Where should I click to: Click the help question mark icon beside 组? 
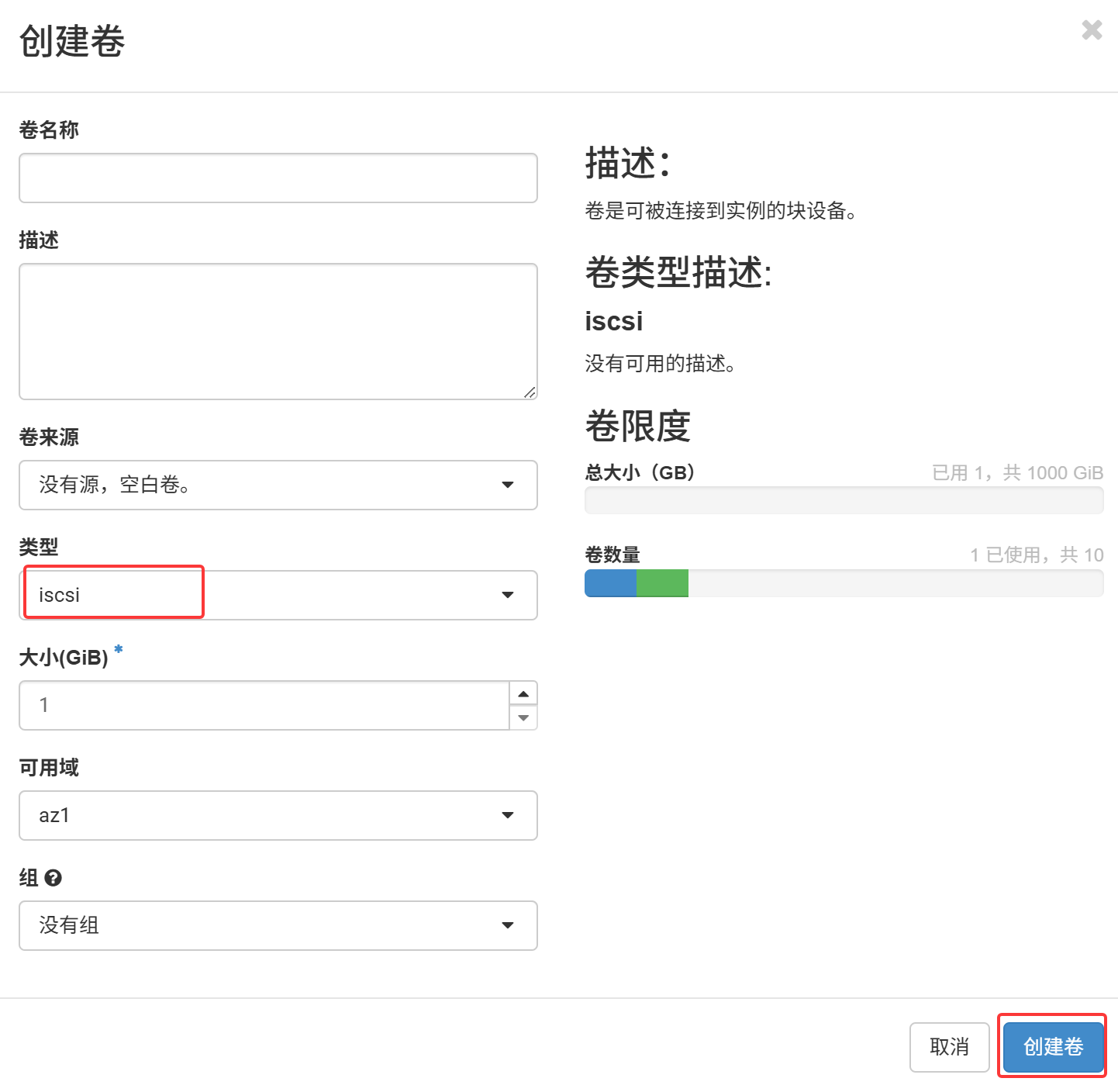click(53, 878)
